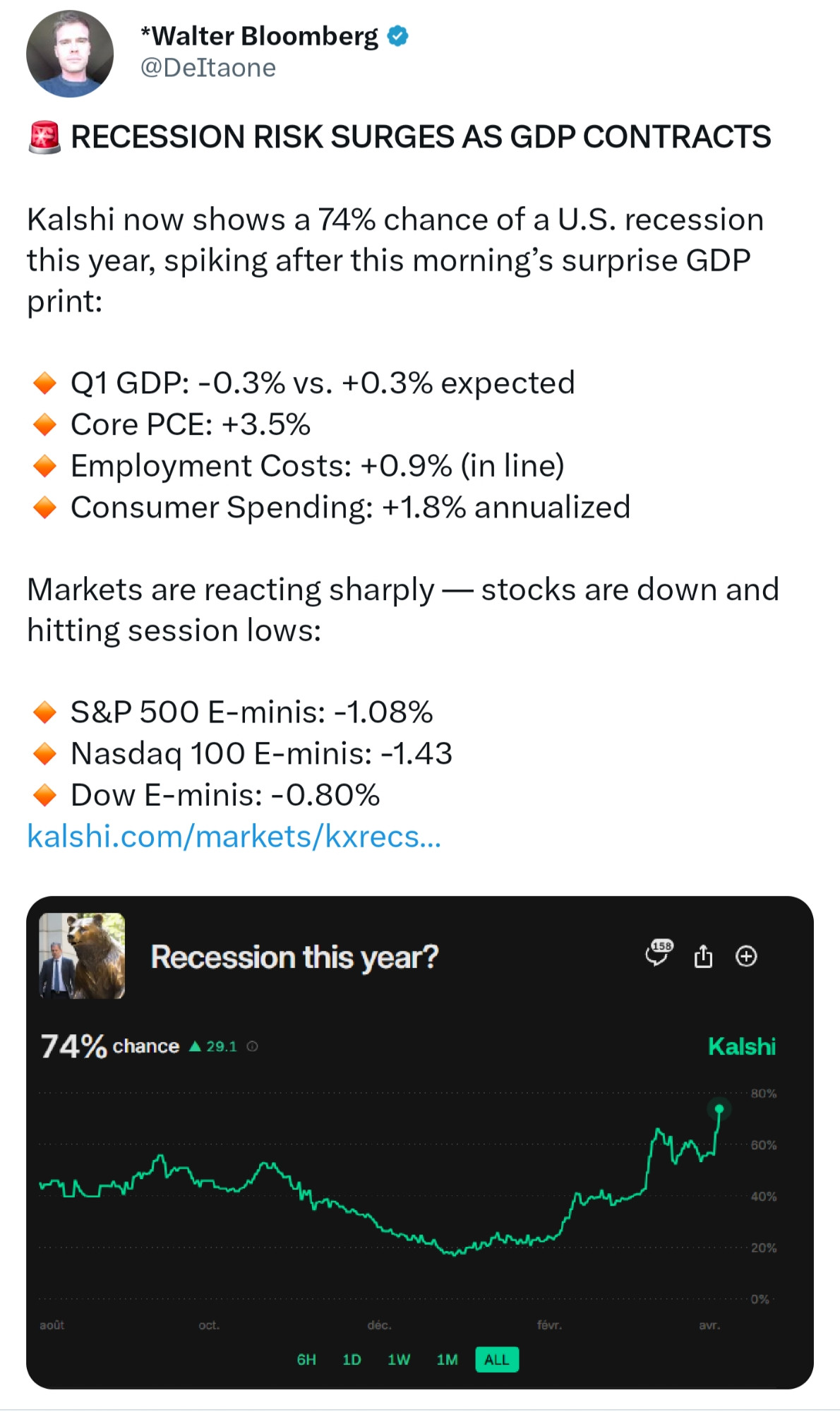840x1412 pixels.
Task: Open Walter Bloomberg's profile avatar
Action: coord(70,54)
